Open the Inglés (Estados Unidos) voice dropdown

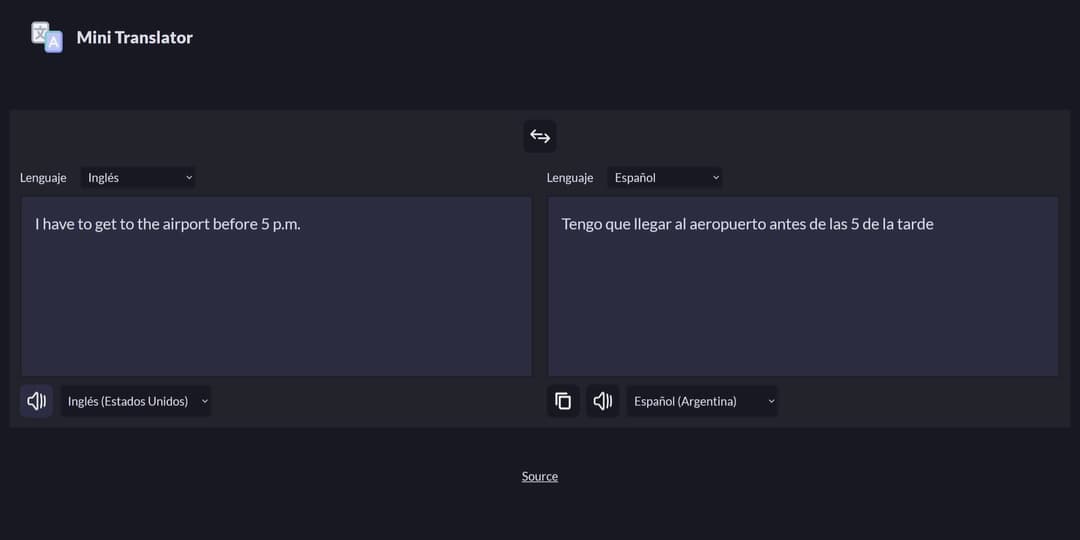coord(136,401)
